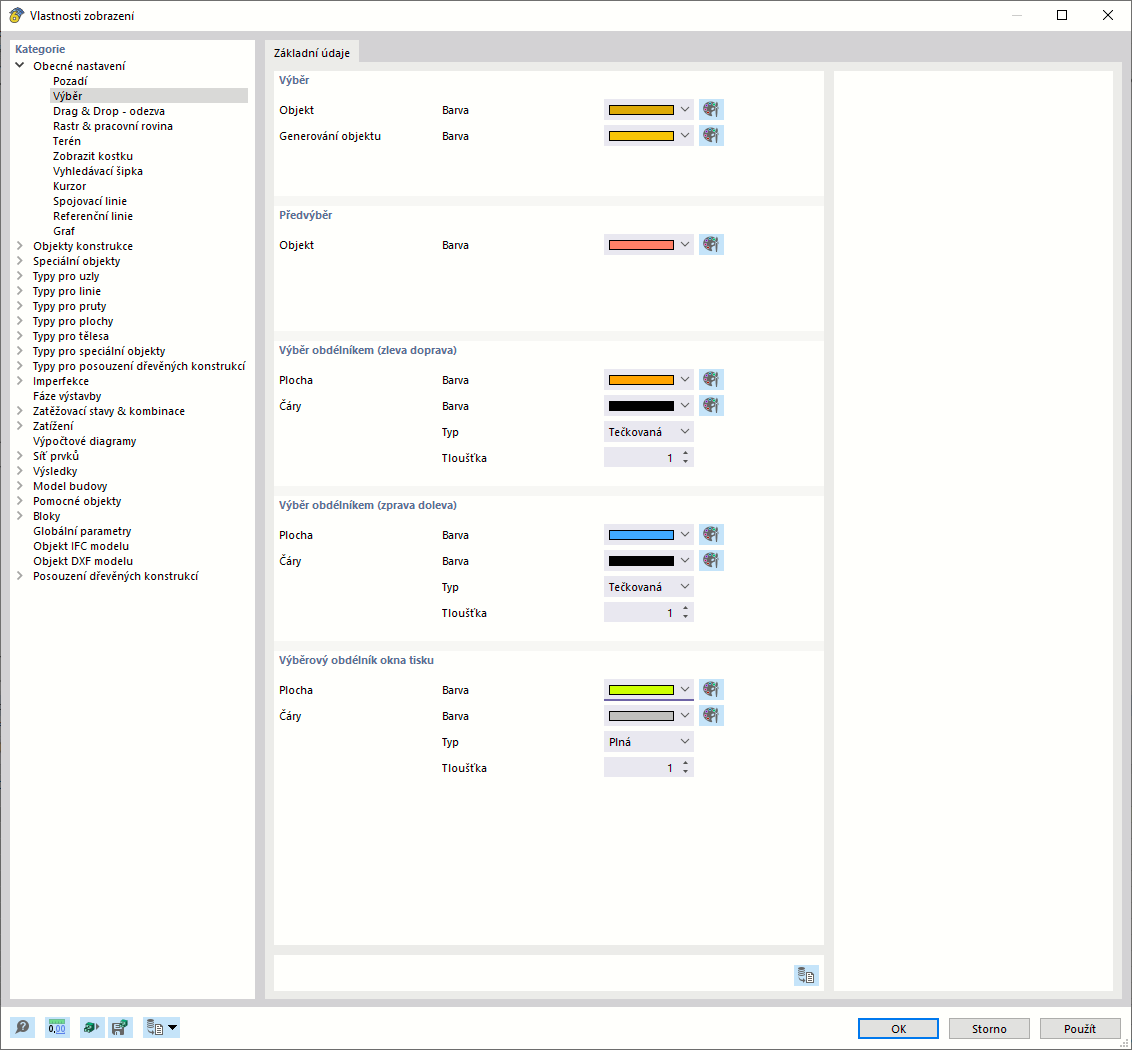Open palette for zleva doprava Čáry color
The width and height of the screenshot is (1132, 1050).
[711, 406]
